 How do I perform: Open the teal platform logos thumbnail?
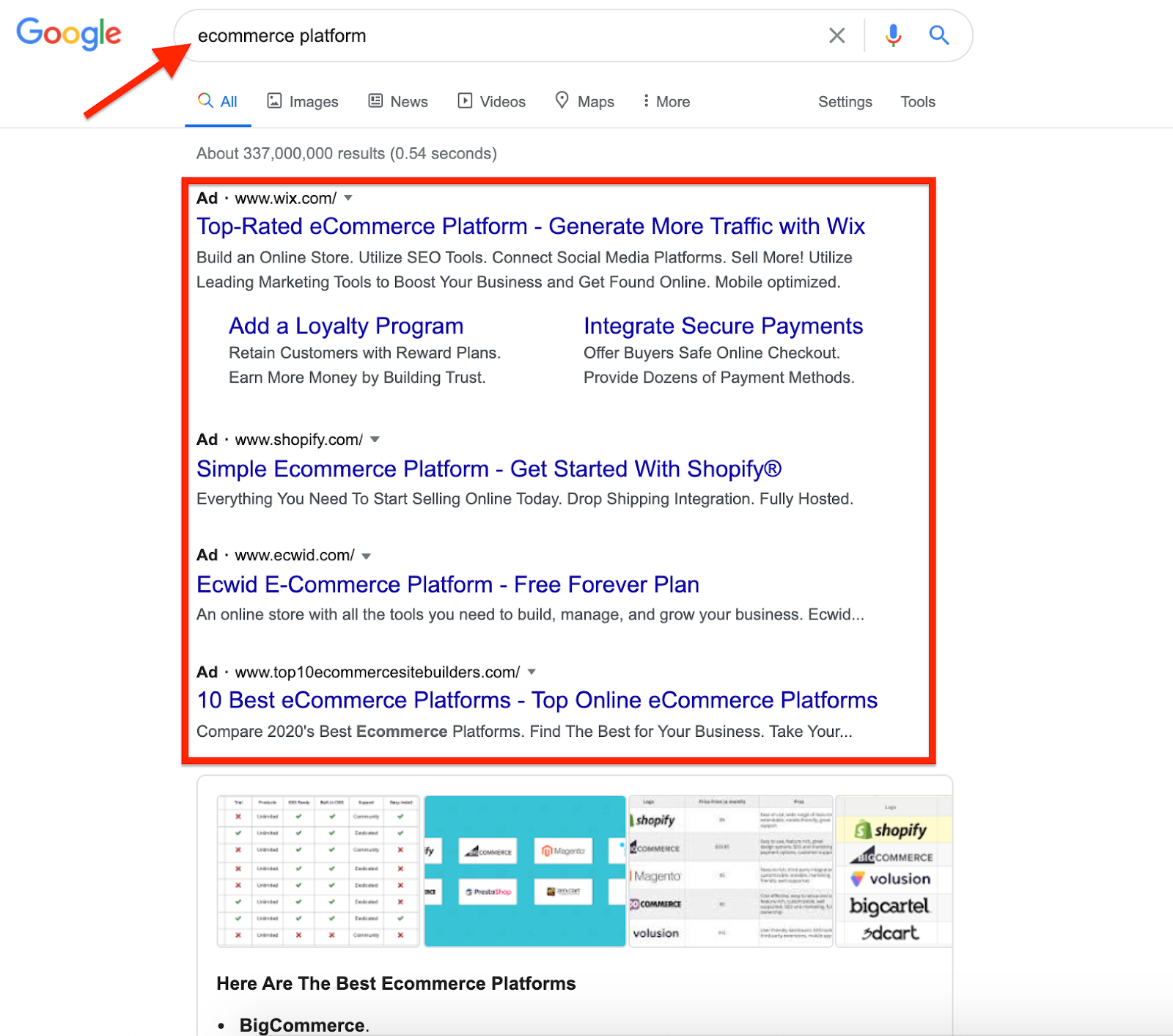point(525,871)
